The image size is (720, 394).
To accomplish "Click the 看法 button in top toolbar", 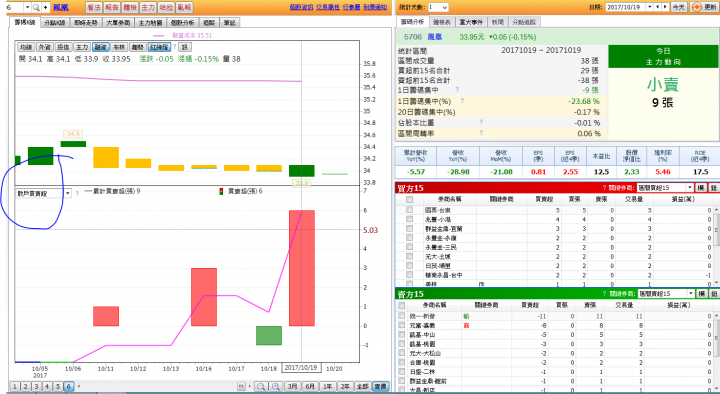I will (94, 7).
